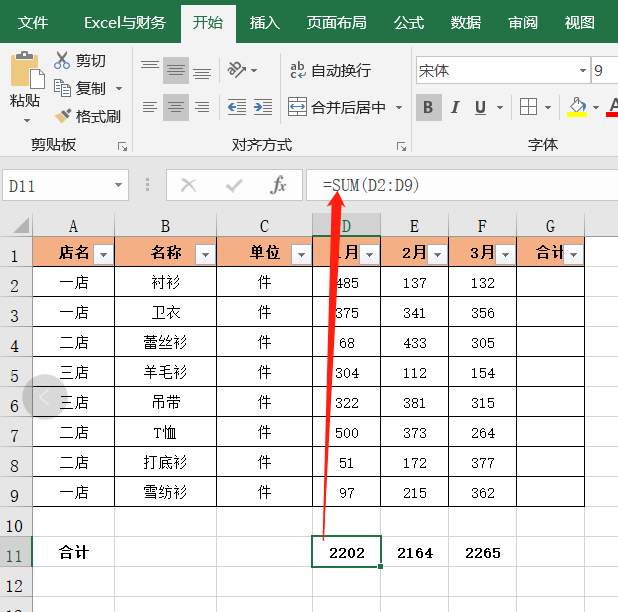Image resolution: width=618 pixels, height=612 pixels.
Task: Select cell with total 2265
Action: pyautogui.click(x=482, y=552)
